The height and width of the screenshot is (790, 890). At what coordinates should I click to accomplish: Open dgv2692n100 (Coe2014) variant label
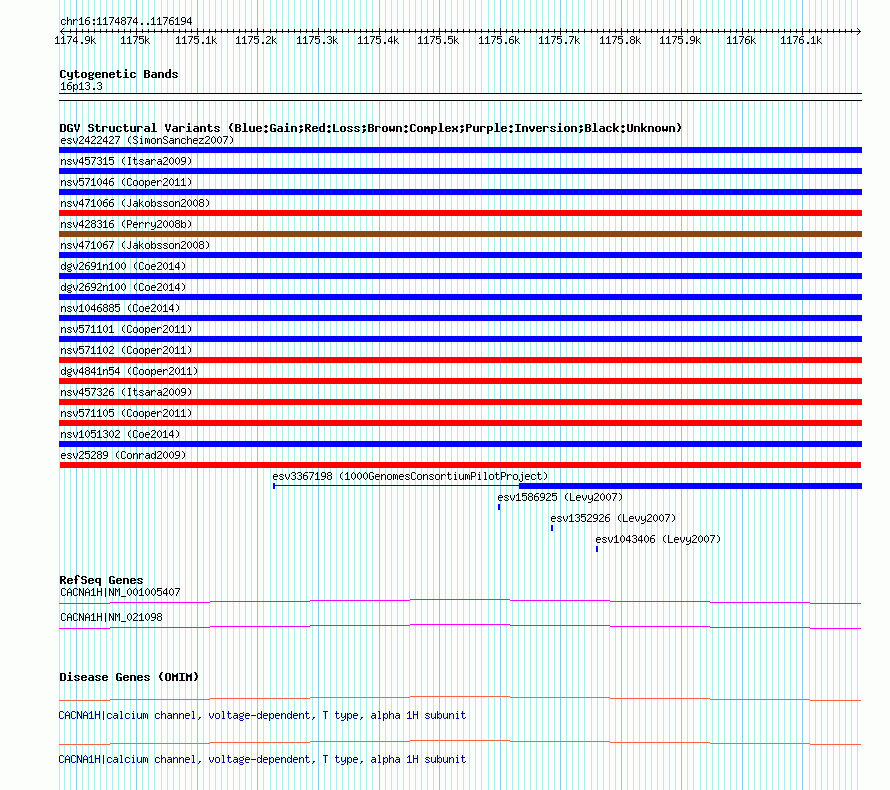click(123, 287)
